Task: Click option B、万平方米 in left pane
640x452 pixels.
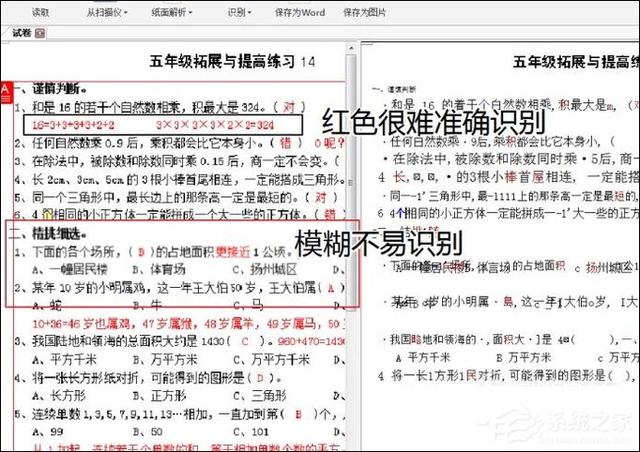Action: pyautogui.click(x=165, y=360)
